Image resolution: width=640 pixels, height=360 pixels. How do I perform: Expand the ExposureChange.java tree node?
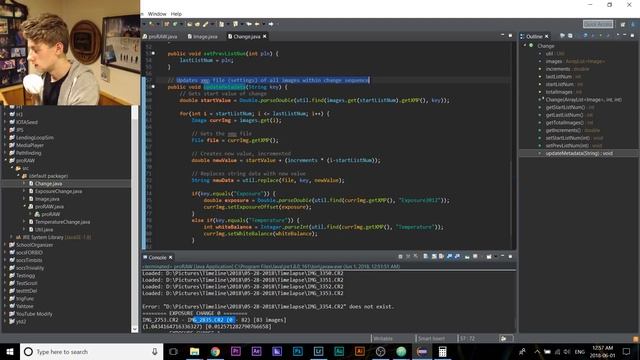(24, 191)
